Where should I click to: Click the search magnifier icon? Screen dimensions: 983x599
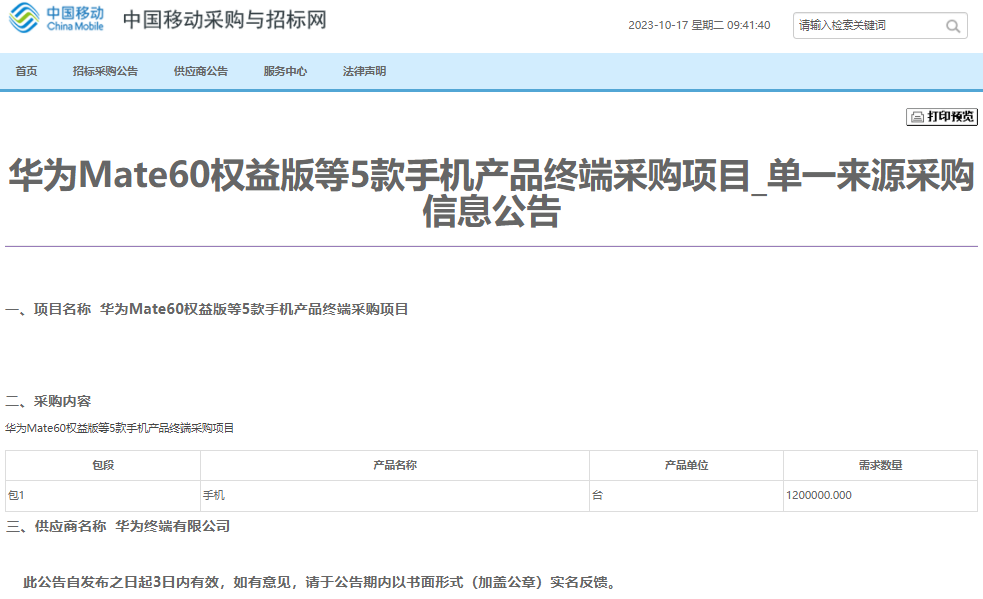point(953,26)
